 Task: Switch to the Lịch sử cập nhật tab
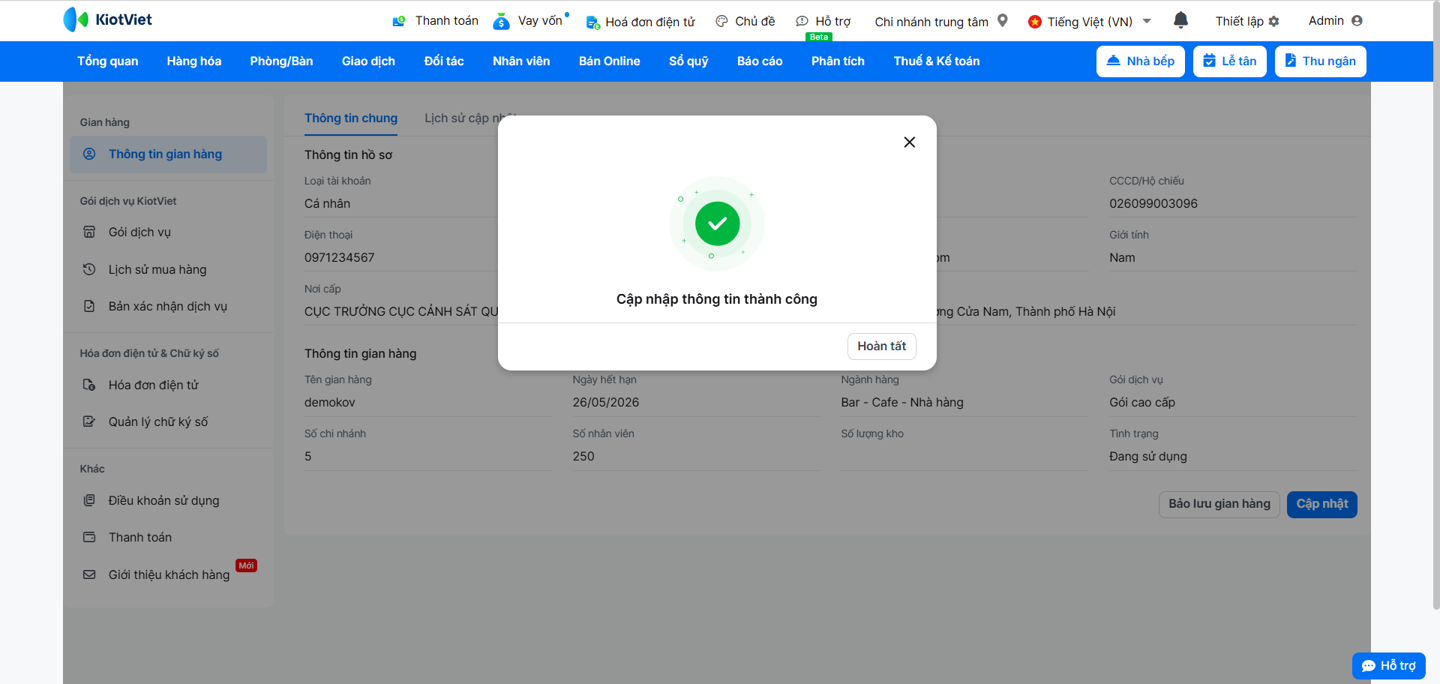click(x=470, y=118)
